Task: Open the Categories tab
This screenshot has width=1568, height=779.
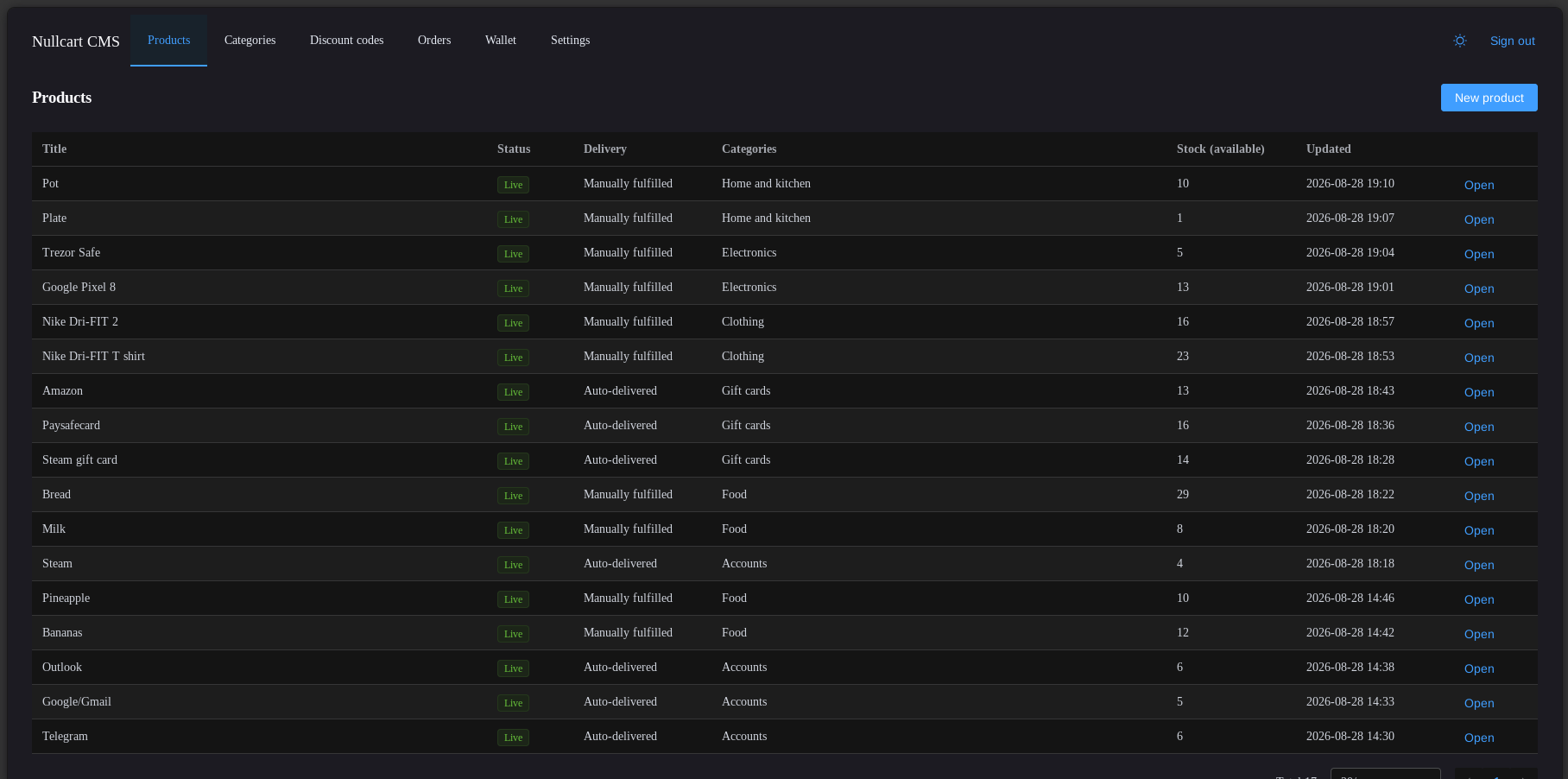Action: point(250,41)
